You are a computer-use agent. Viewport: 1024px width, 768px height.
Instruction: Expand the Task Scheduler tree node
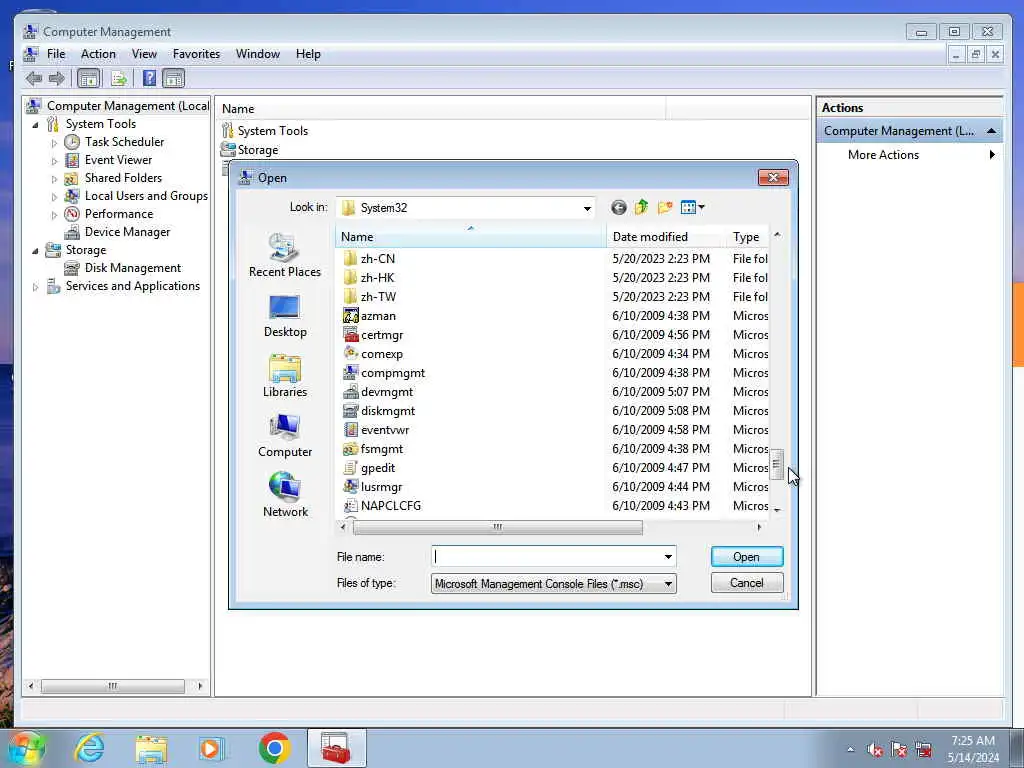click(x=54, y=142)
